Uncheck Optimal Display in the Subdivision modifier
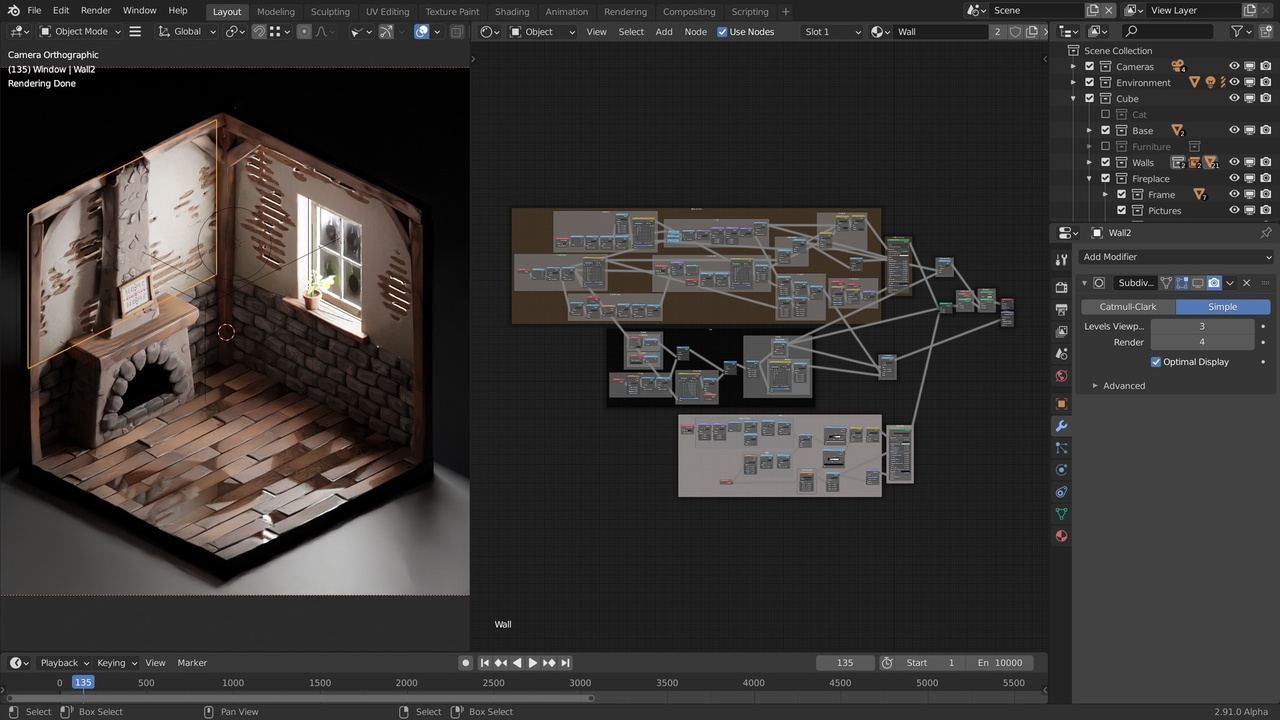Image resolution: width=1280 pixels, height=720 pixels. [x=1156, y=362]
